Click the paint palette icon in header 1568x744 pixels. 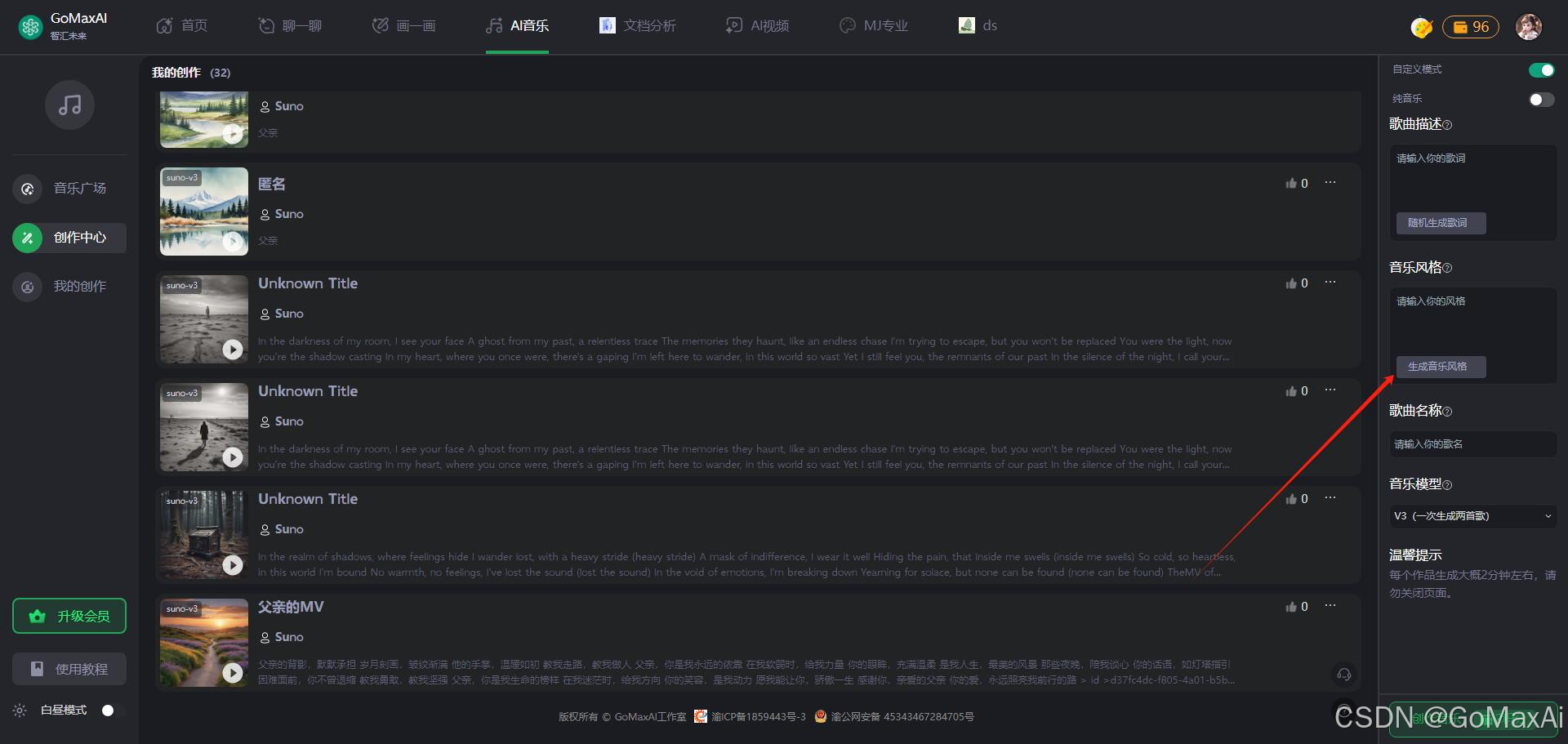[x=1422, y=27]
